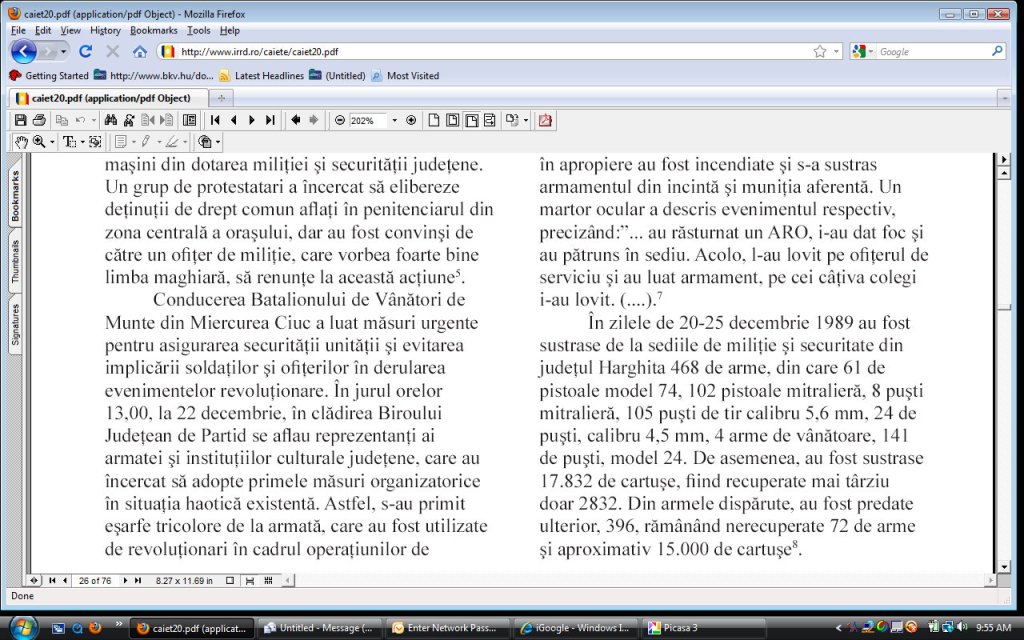Print the PDF document
The height and width of the screenshot is (640, 1024).
[38, 120]
